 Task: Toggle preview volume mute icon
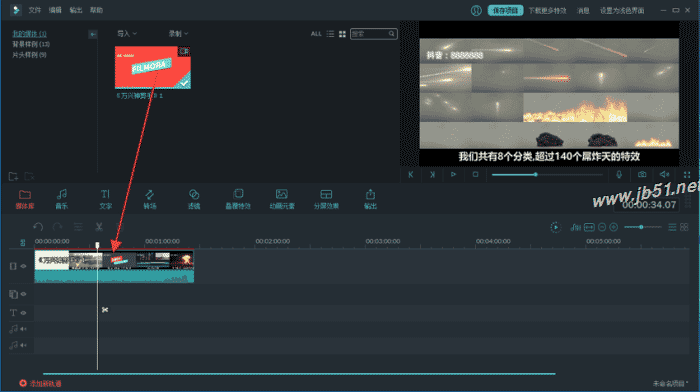click(x=665, y=175)
